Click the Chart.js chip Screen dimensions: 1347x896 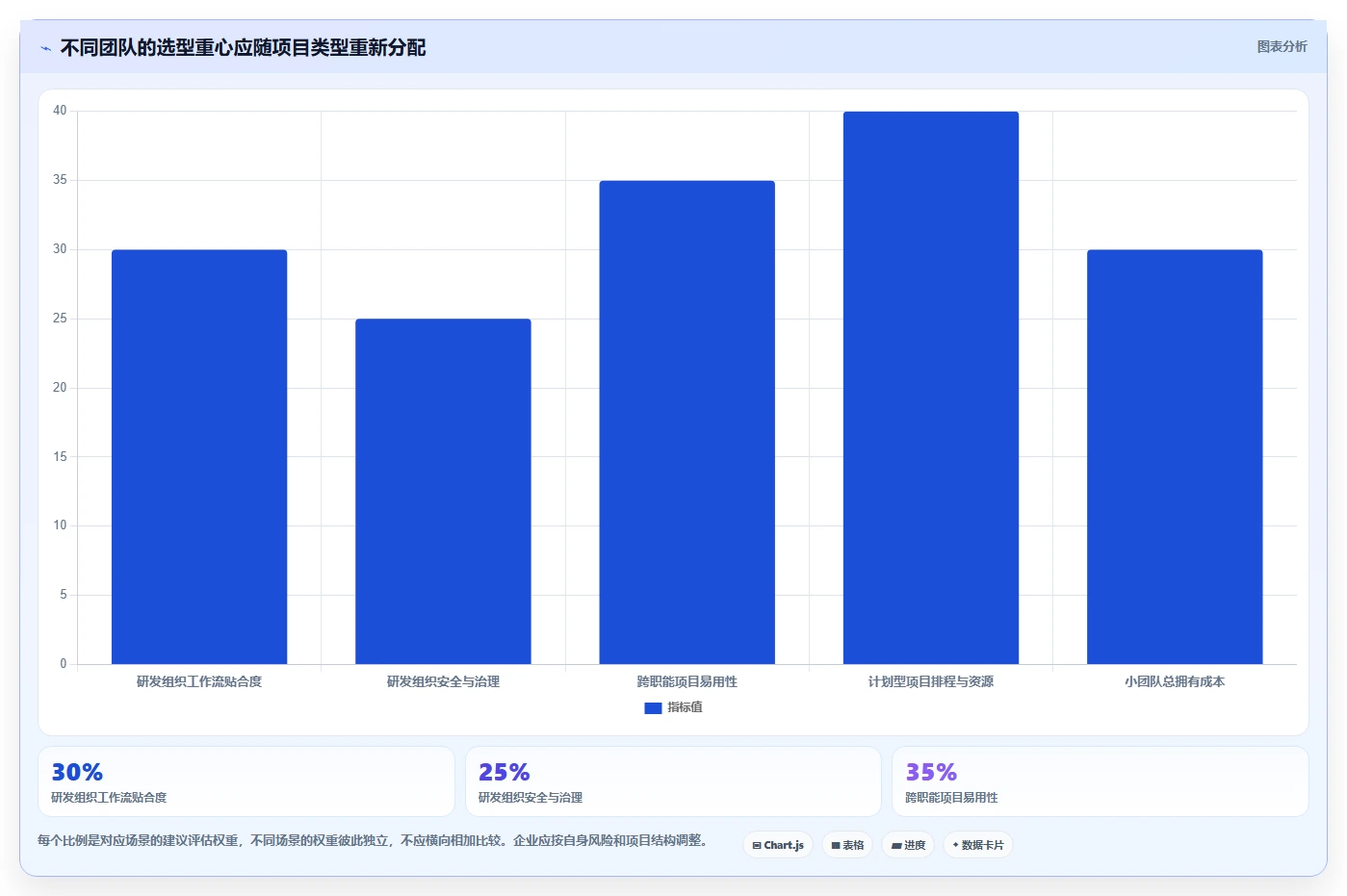(778, 845)
